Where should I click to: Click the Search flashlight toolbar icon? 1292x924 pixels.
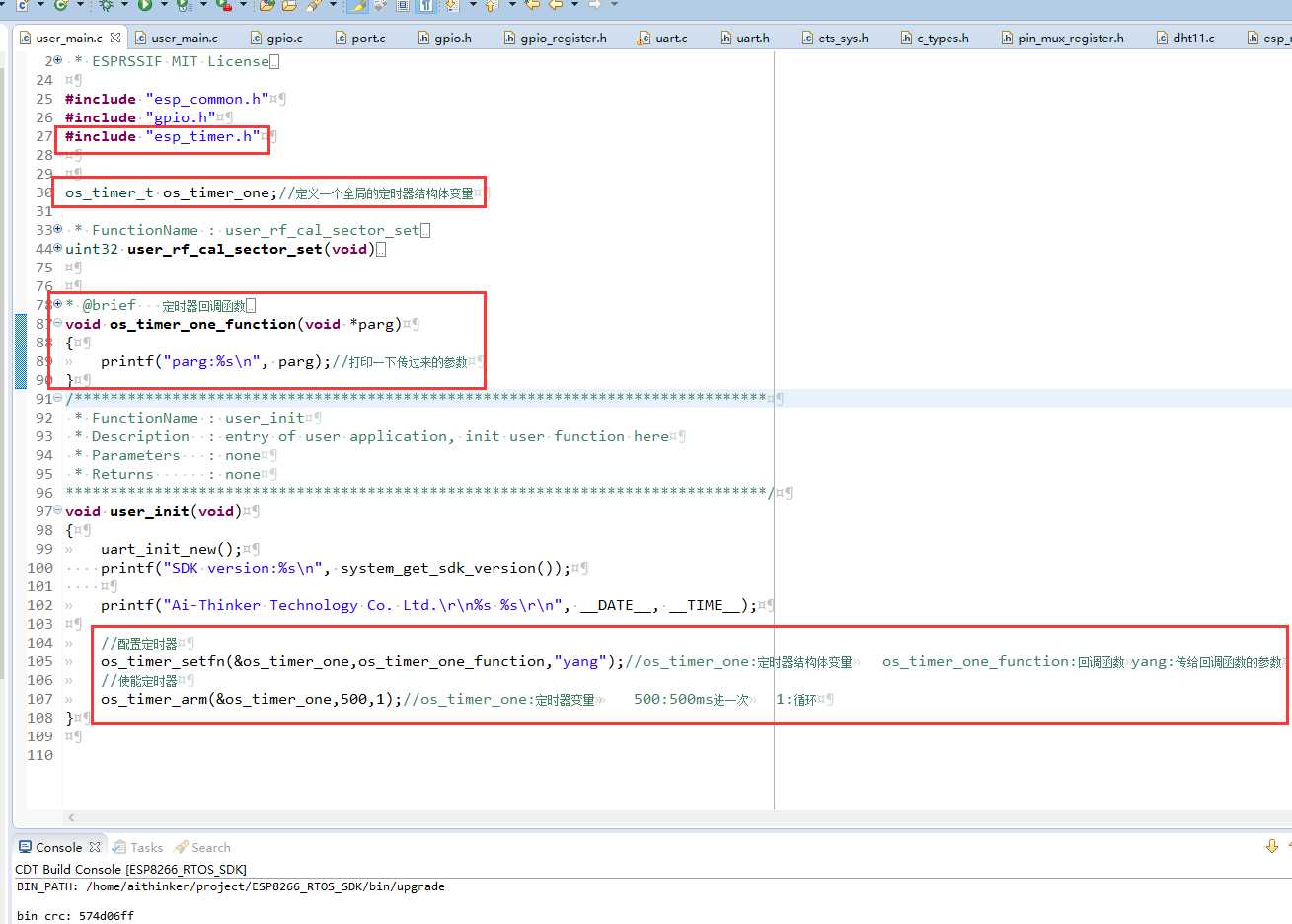coord(313,5)
